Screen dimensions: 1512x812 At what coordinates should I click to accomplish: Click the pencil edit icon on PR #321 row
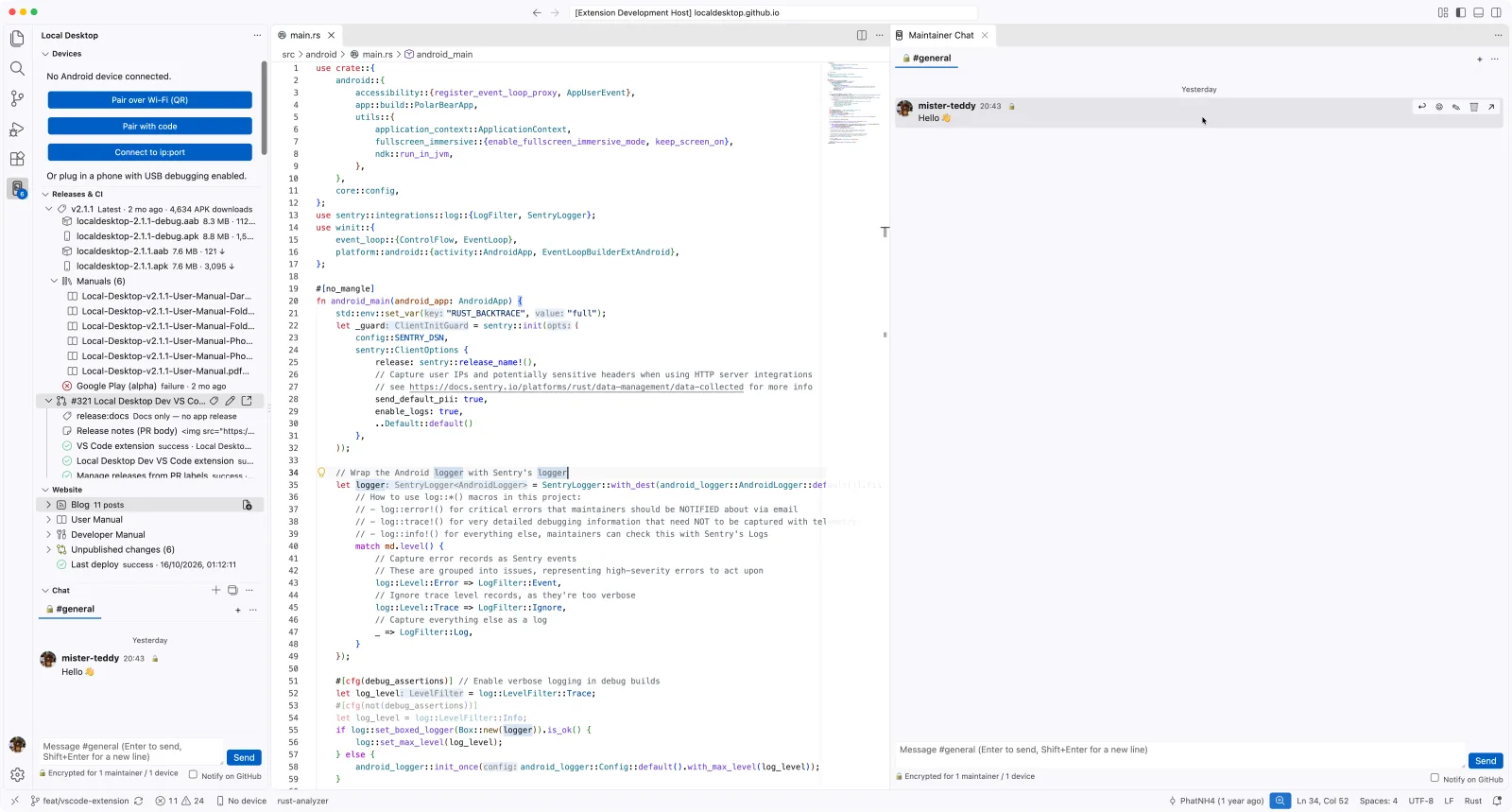click(230, 401)
